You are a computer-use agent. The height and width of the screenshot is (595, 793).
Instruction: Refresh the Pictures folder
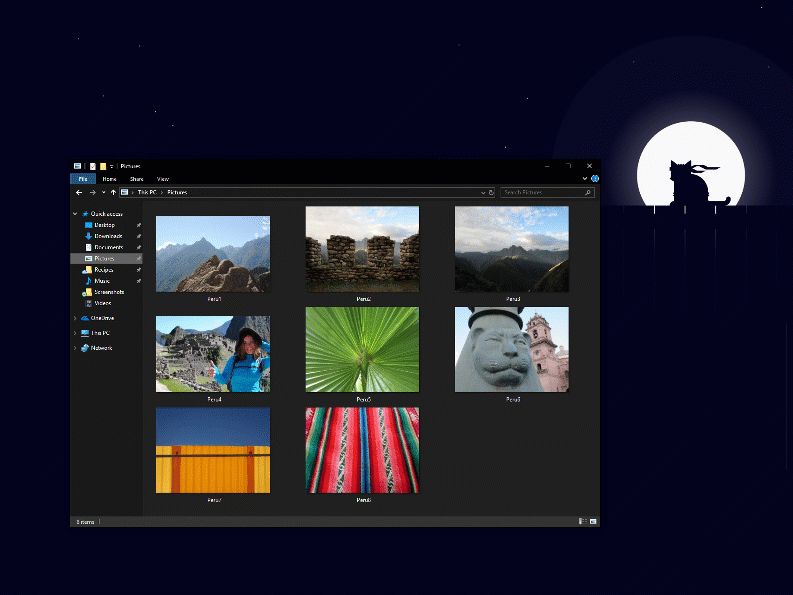(x=491, y=192)
